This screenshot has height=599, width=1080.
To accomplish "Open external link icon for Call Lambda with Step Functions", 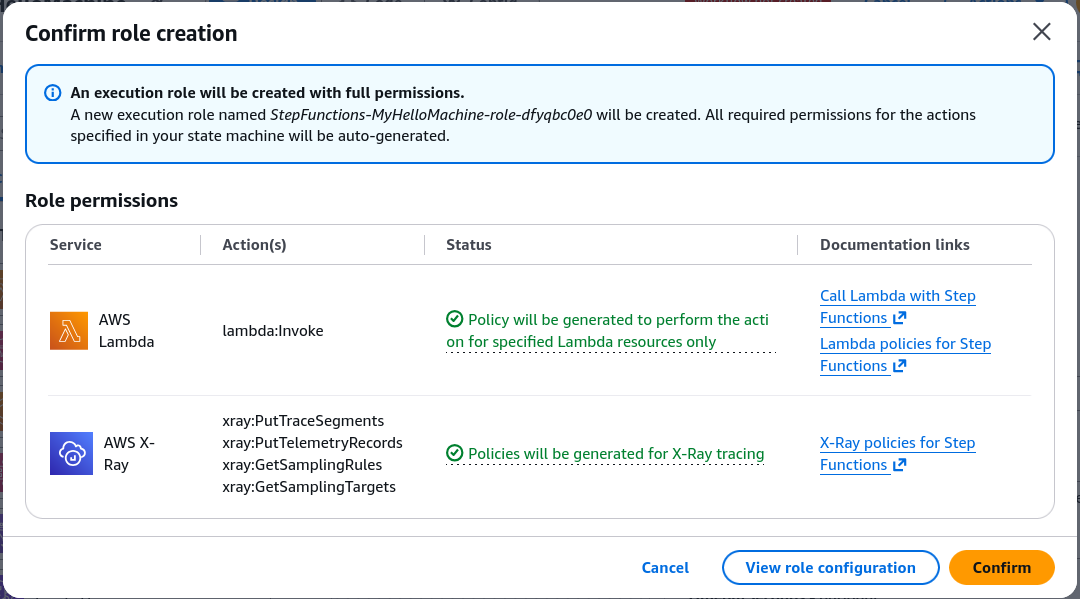I will pyautogui.click(x=900, y=318).
